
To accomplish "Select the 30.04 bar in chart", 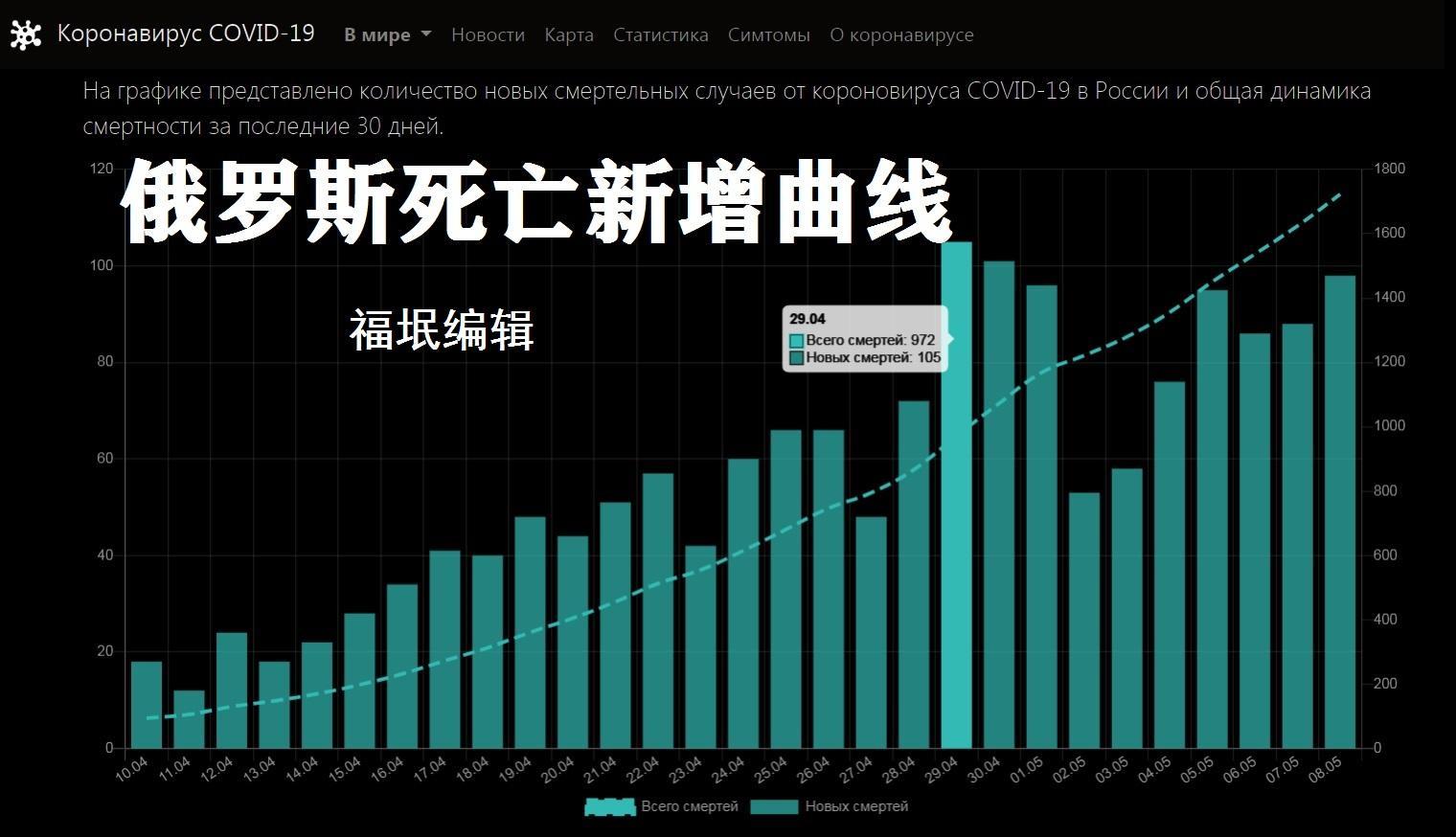I will (998, 508).
